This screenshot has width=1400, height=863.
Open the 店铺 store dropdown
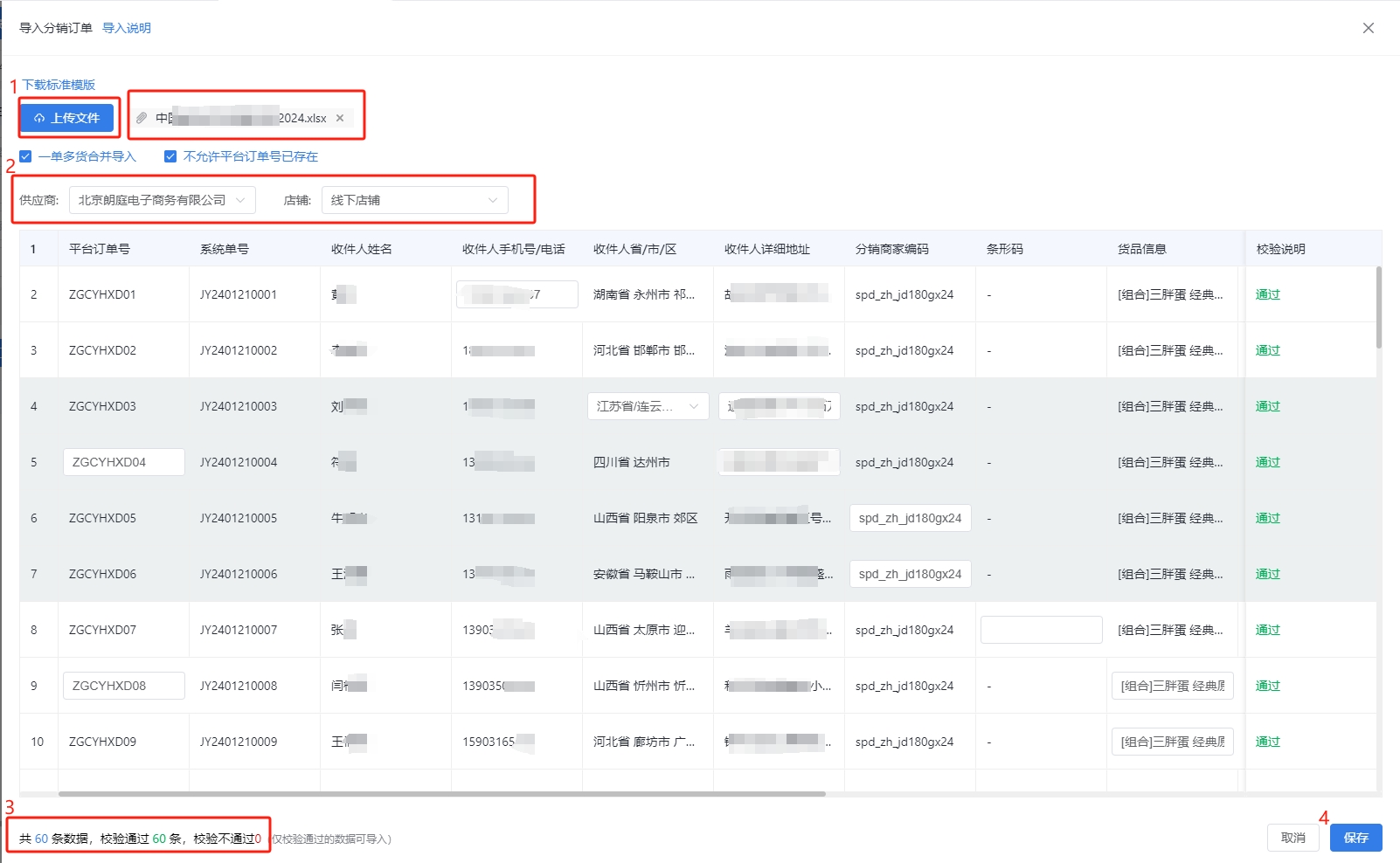click(x=413, y=200)
